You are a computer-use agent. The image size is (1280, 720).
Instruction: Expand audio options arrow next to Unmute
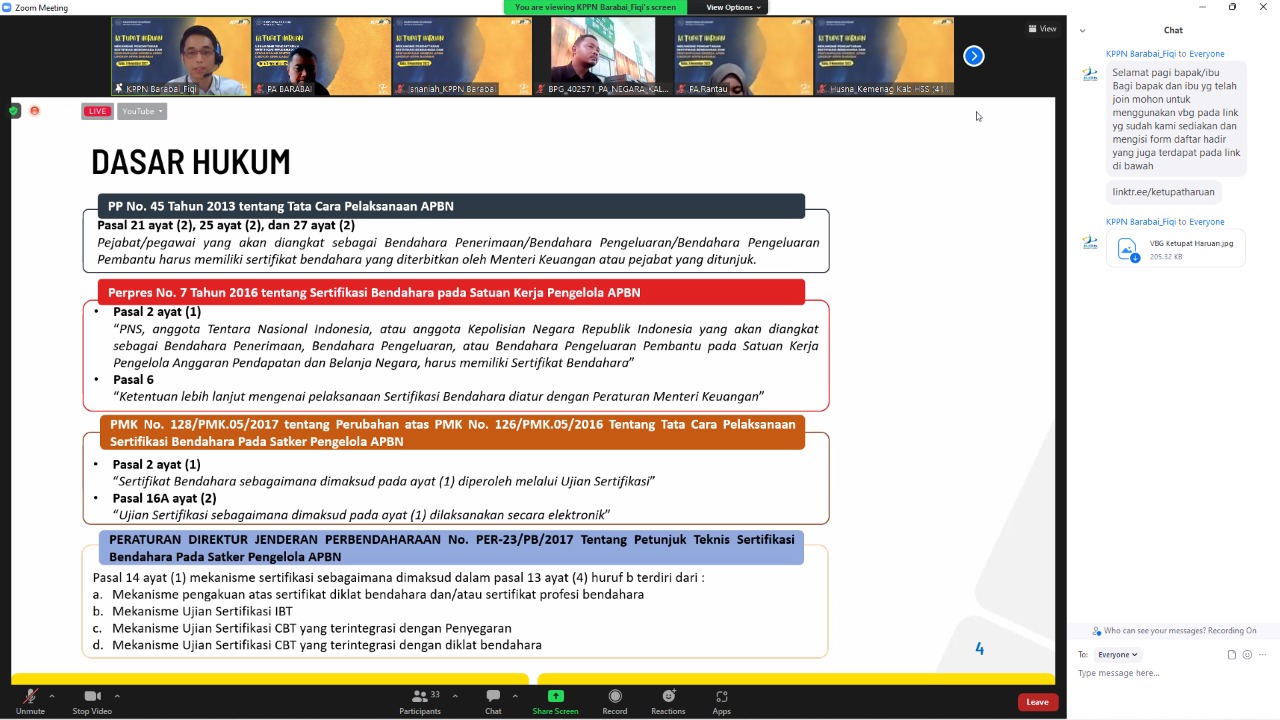click(51, 696)
